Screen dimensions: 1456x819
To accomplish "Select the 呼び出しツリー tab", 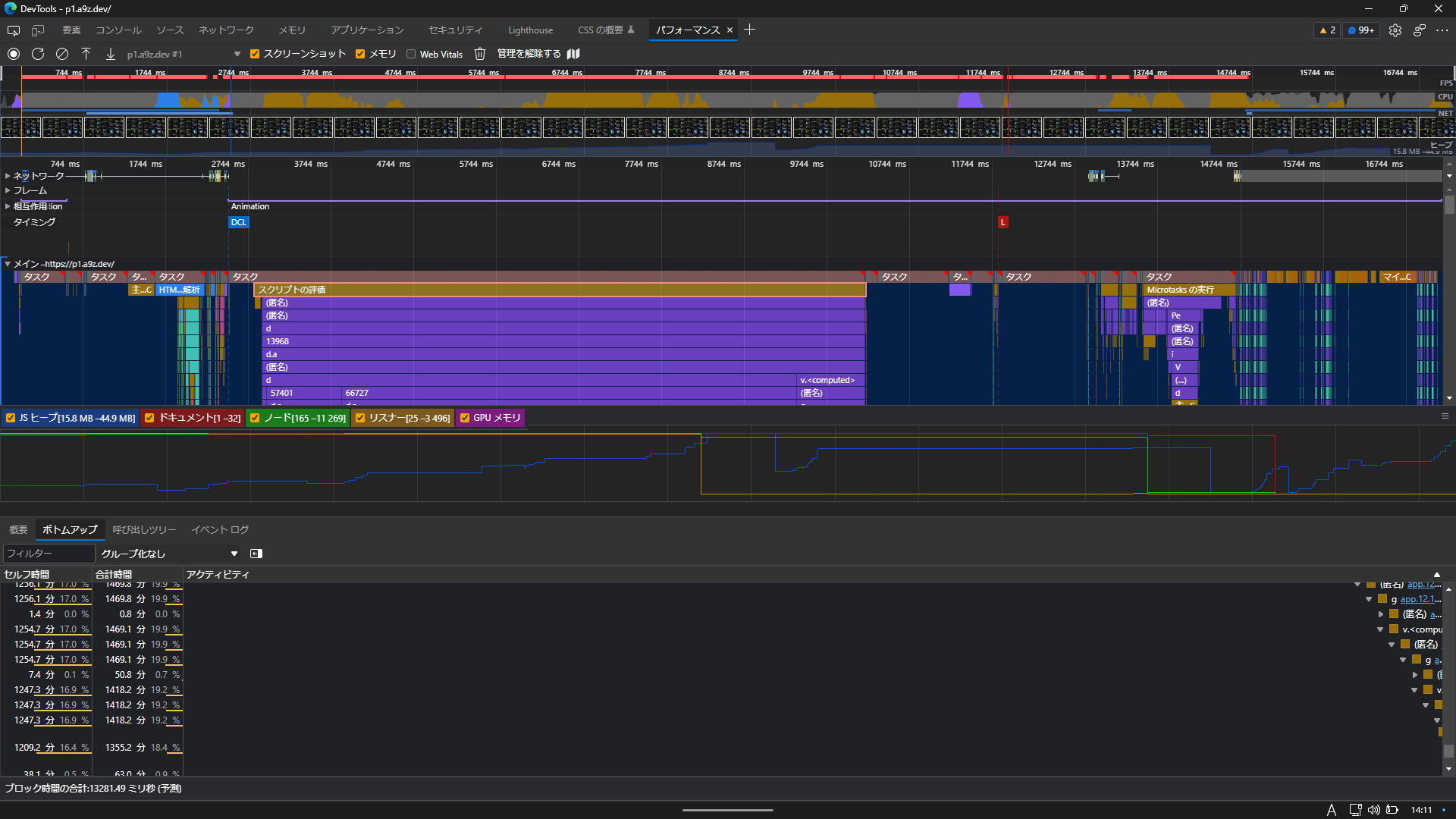I will [144, 529].
